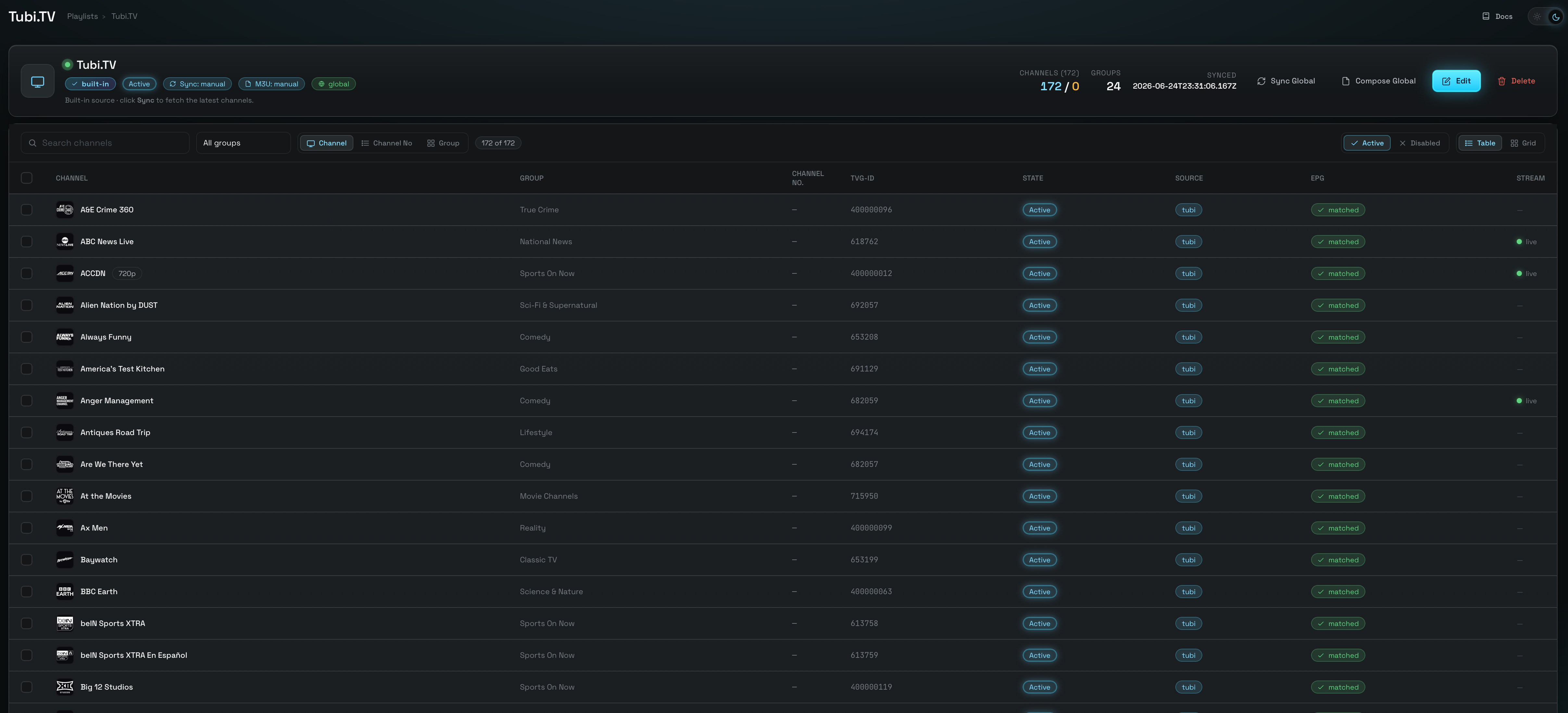Click the Tubi.TV playlist monitor icon
Image resolution: width=1568 pixels, height=713 pixels.
click(x=38, y=81)
